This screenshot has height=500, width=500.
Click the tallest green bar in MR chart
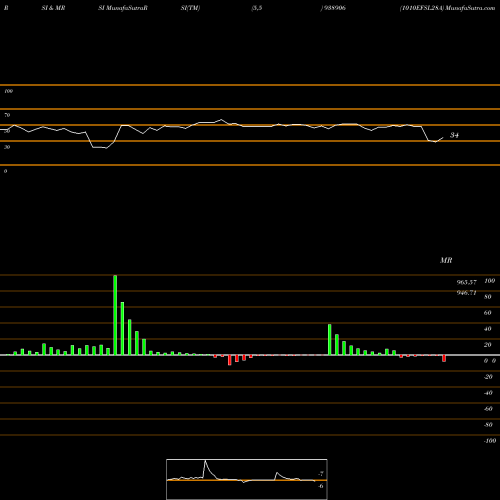coord(115,315)
